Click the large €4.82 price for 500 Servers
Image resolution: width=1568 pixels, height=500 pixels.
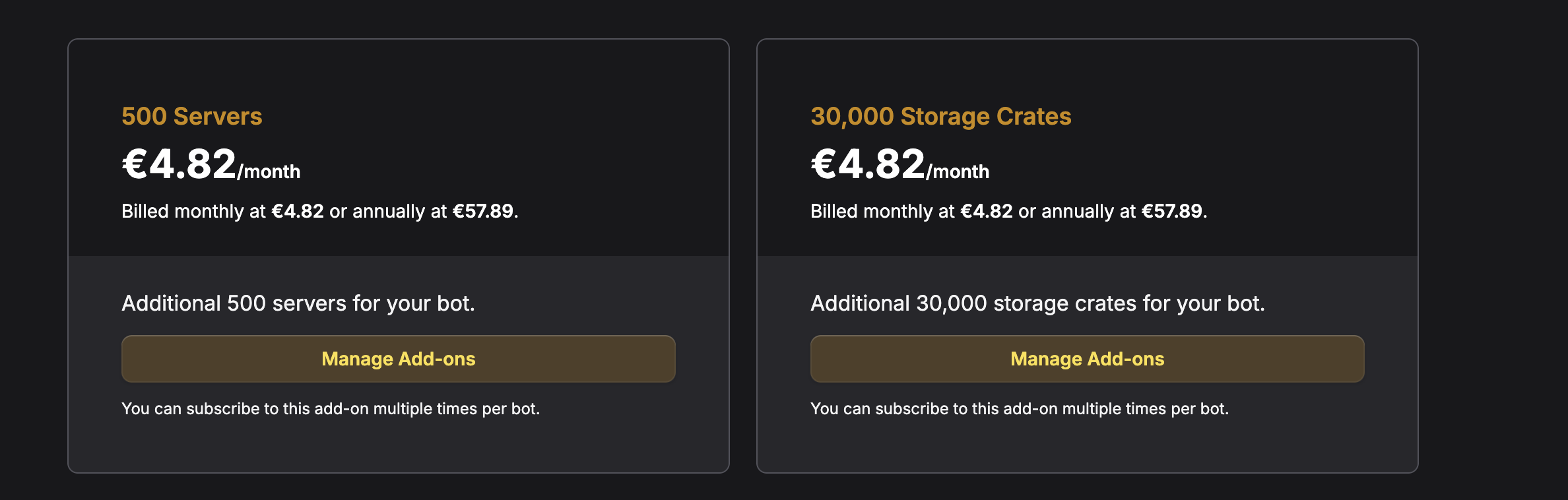pos(180,164)
